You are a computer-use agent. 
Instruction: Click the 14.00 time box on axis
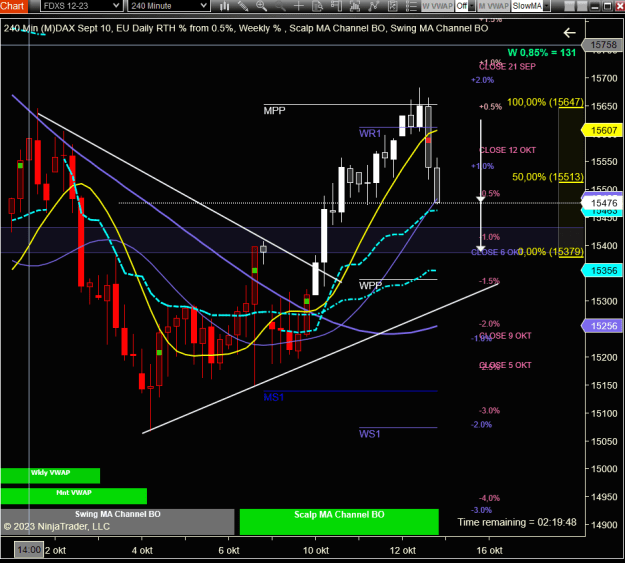28,550
